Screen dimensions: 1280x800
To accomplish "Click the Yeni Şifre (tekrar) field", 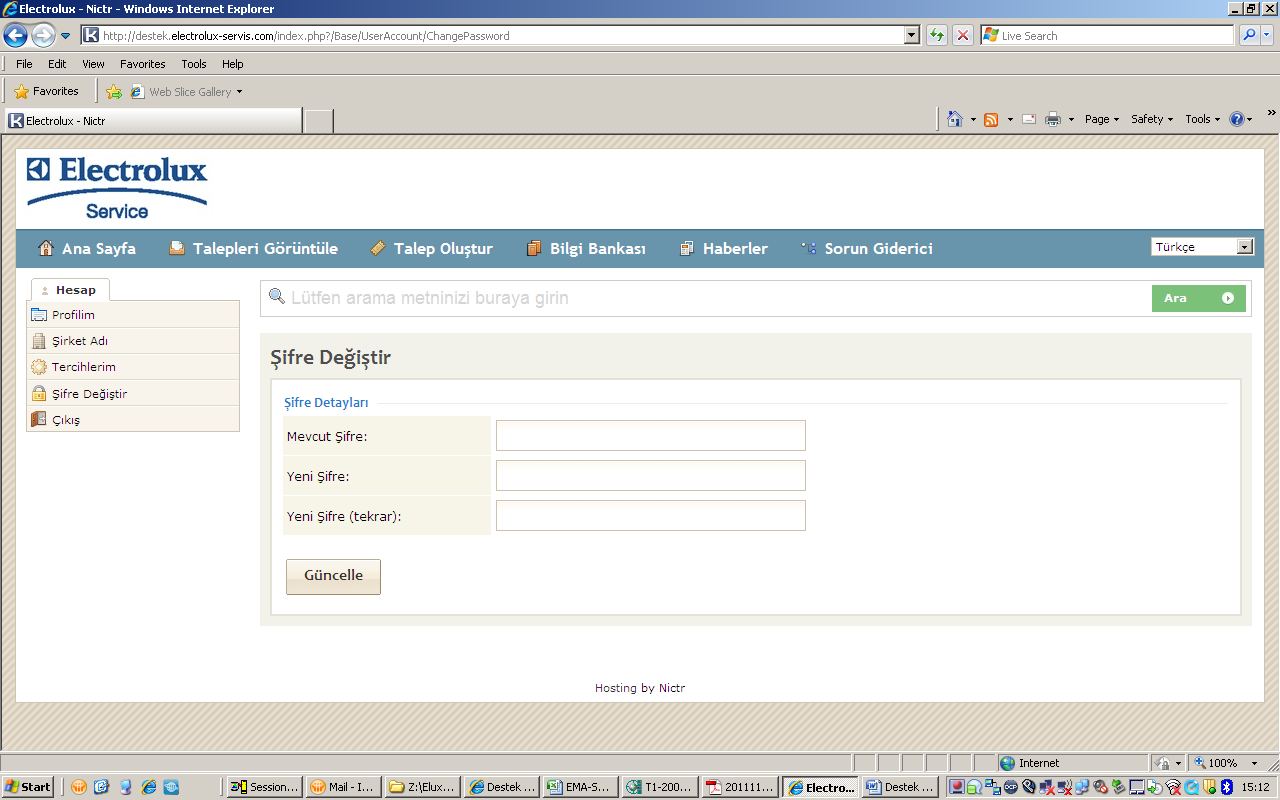I will point(651,516).
